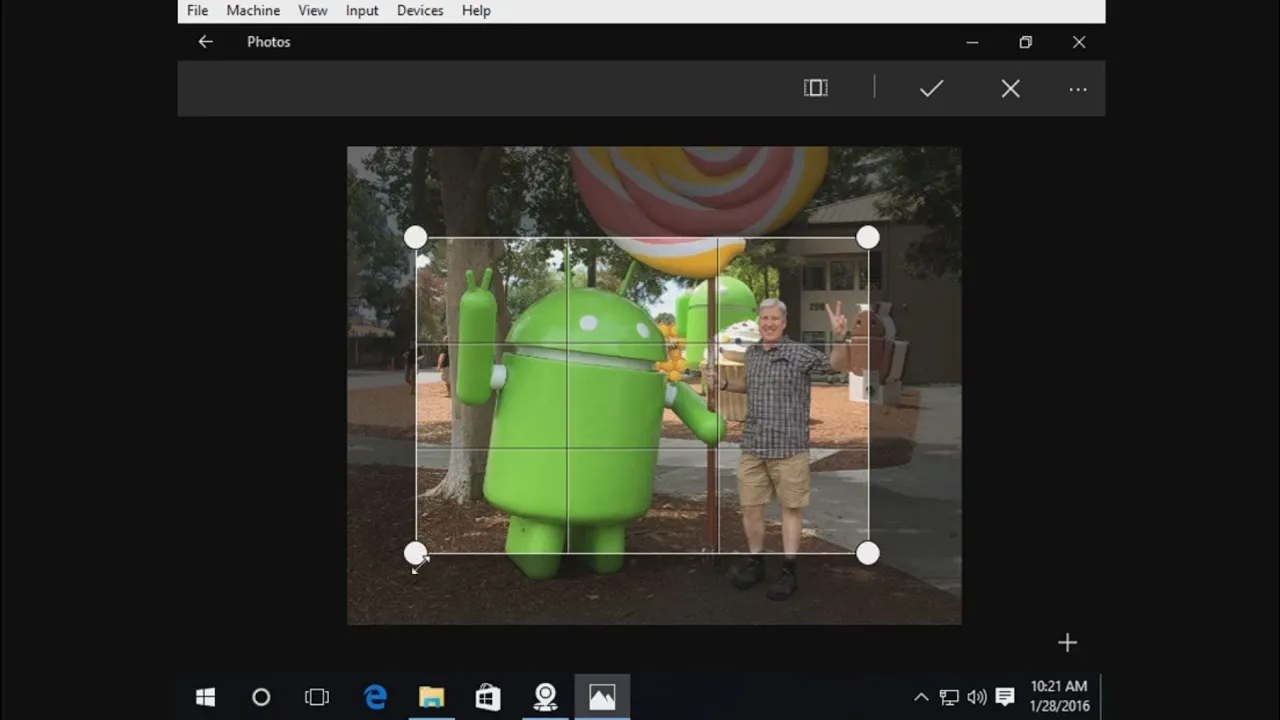Open the View menu
Viewport: 1280px width, 720px height.
pos(312,10)
